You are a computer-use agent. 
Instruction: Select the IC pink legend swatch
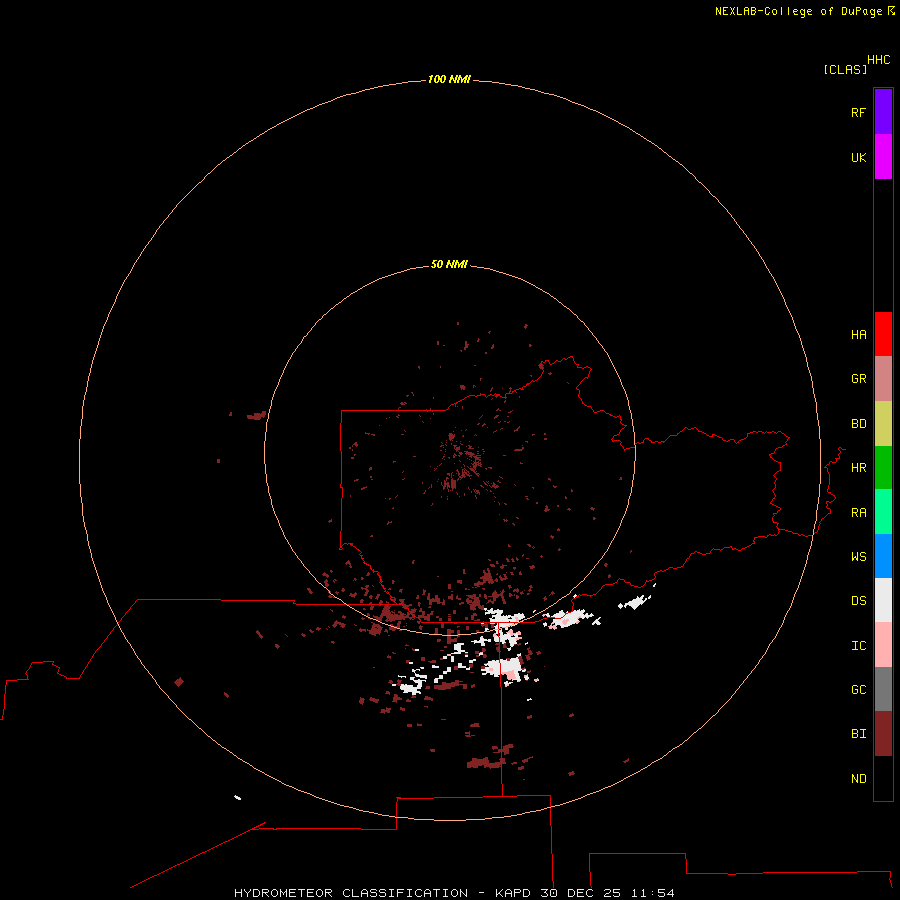883,645
